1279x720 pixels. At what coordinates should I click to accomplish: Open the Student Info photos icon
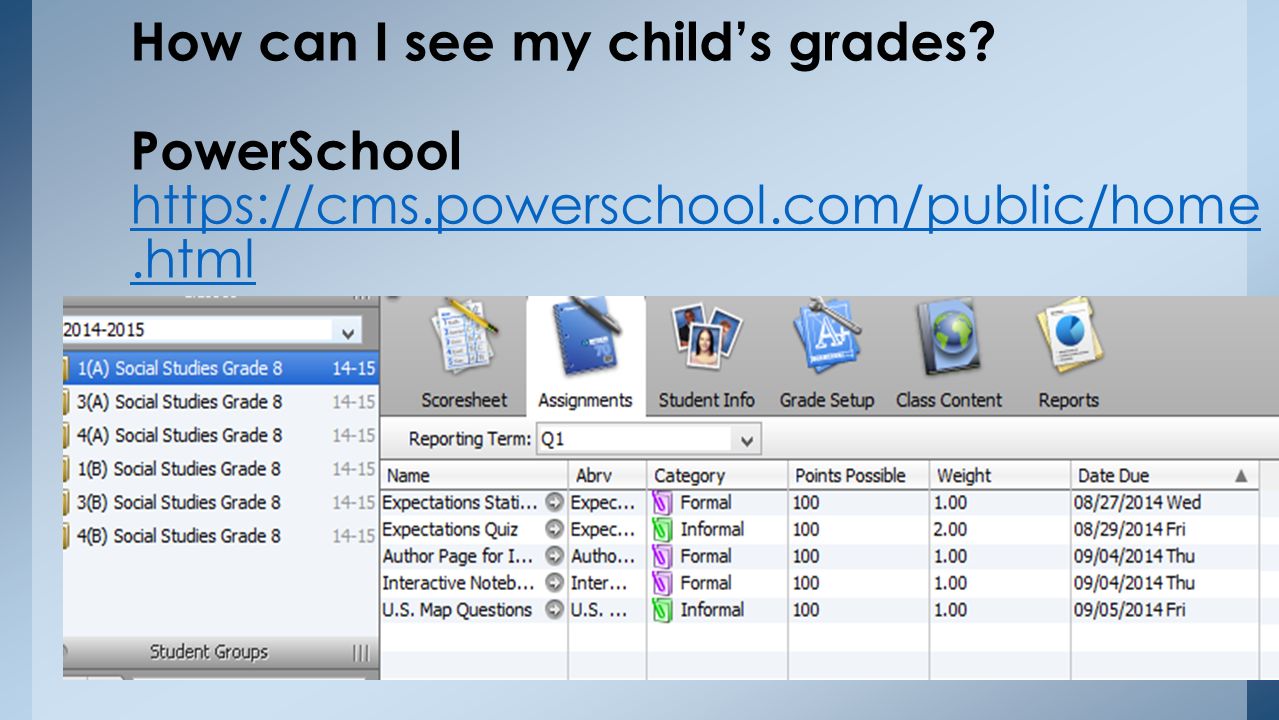point(706,336)
